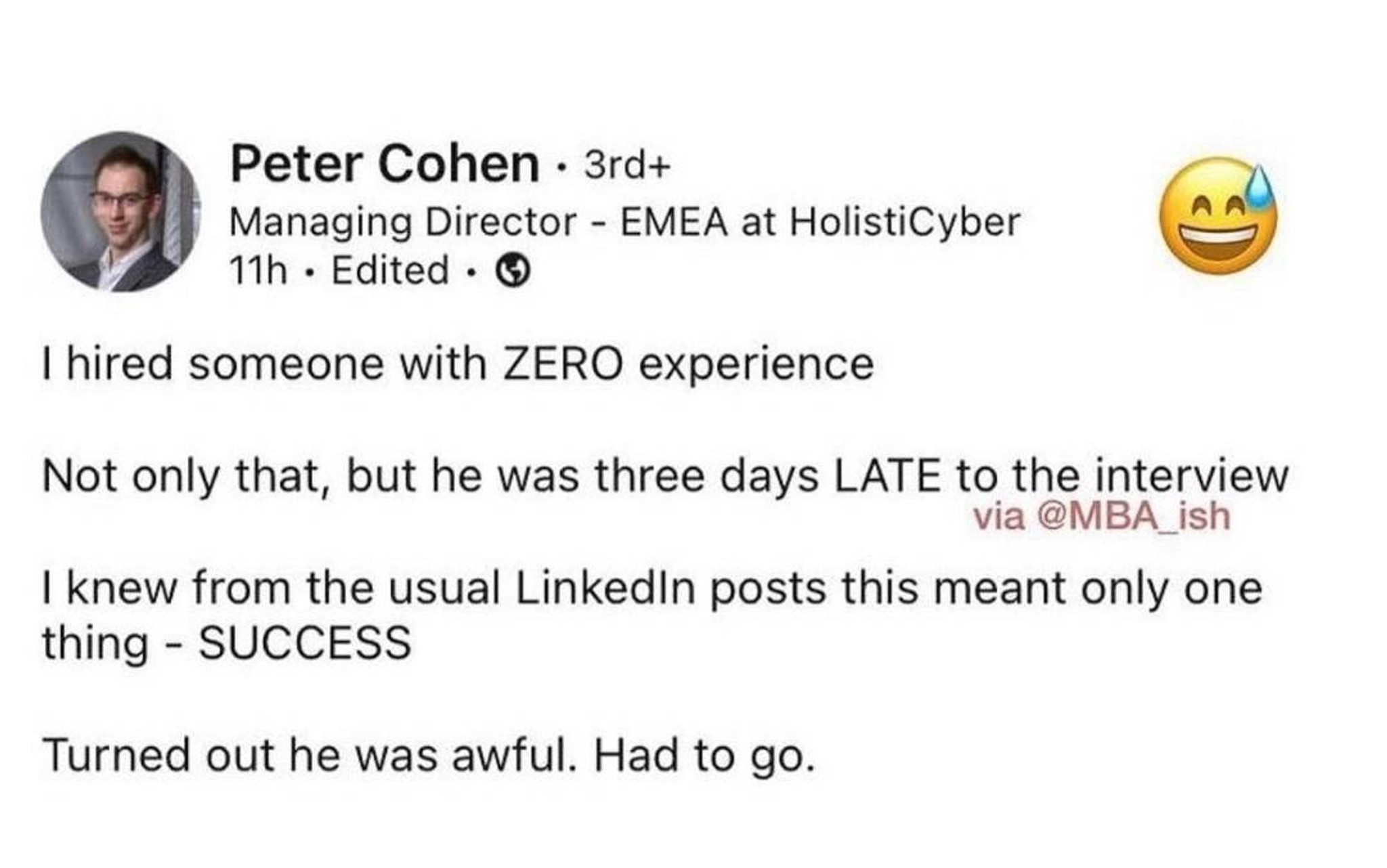This screenshot has width=1387, height=868.
Task: Open Peter Cohen's circular profile photo
Action: (121, 212)
